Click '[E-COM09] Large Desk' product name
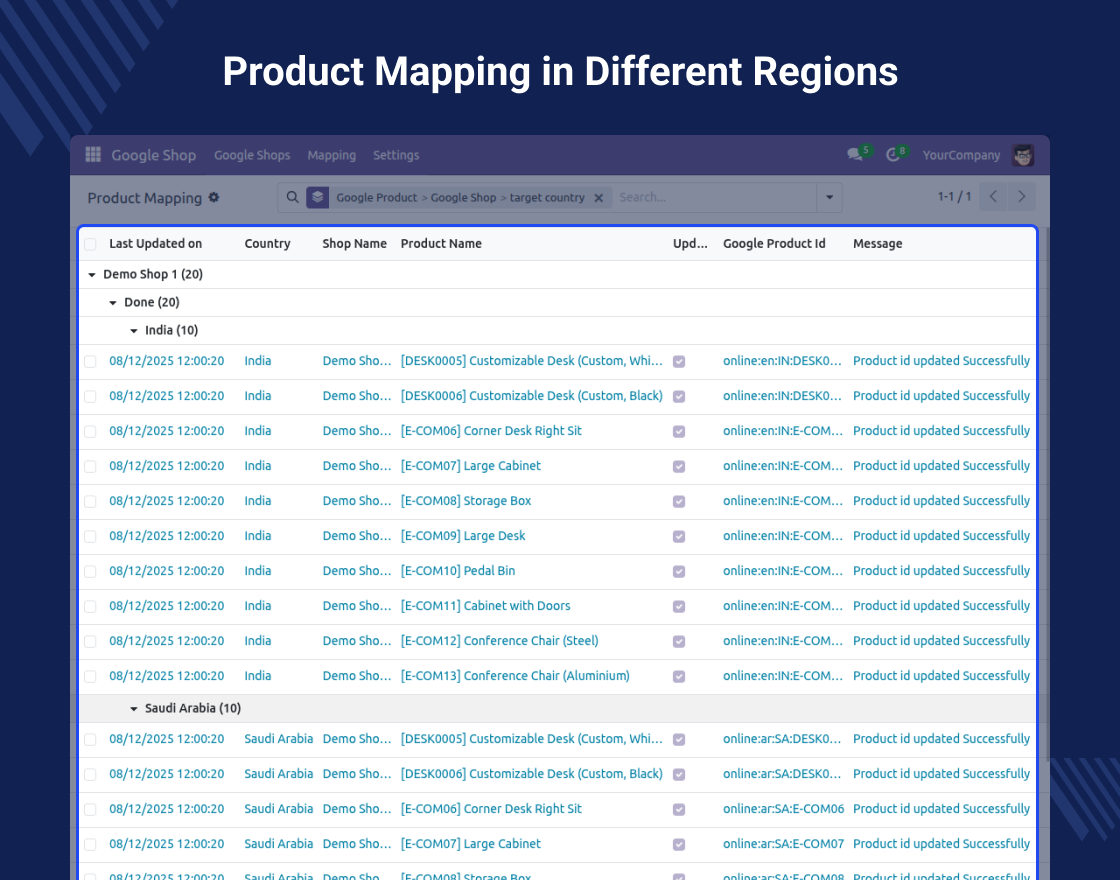The height and width of the screenshot is (880, 1120). click(462, 536)
